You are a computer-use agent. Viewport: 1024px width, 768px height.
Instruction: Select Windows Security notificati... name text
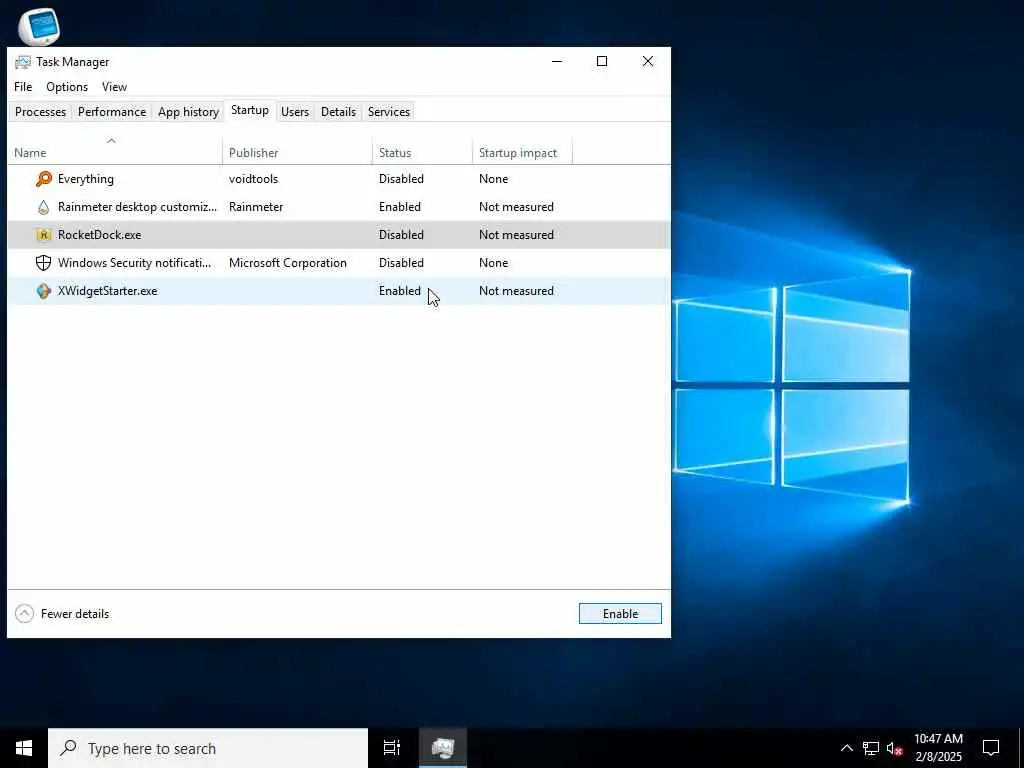(x=135, y=263)
